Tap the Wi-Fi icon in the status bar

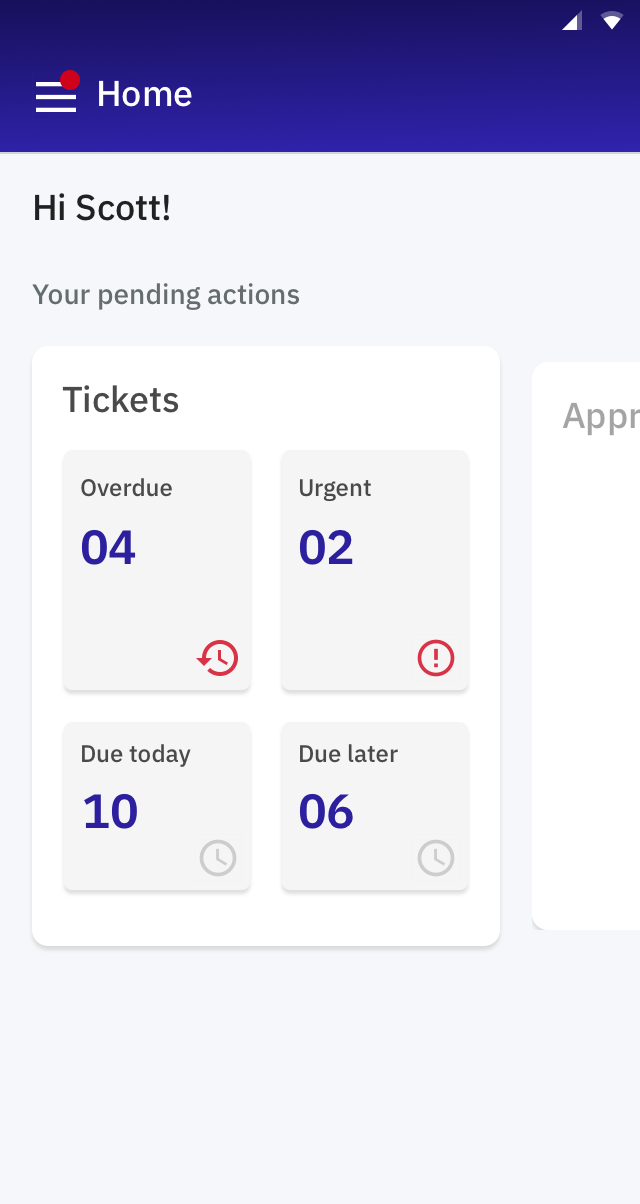[613, 19]
